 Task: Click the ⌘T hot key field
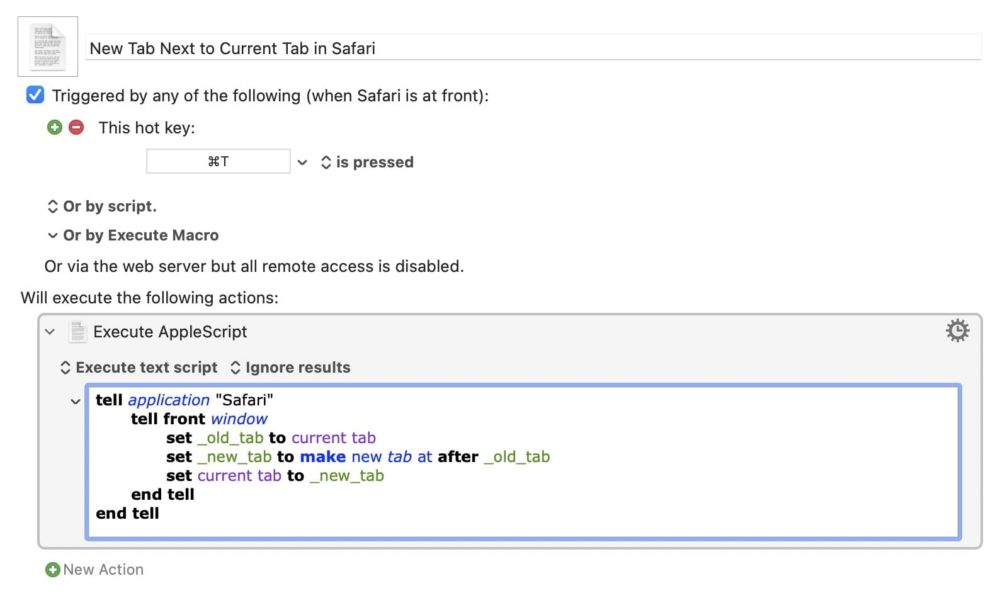click(218, 161)
